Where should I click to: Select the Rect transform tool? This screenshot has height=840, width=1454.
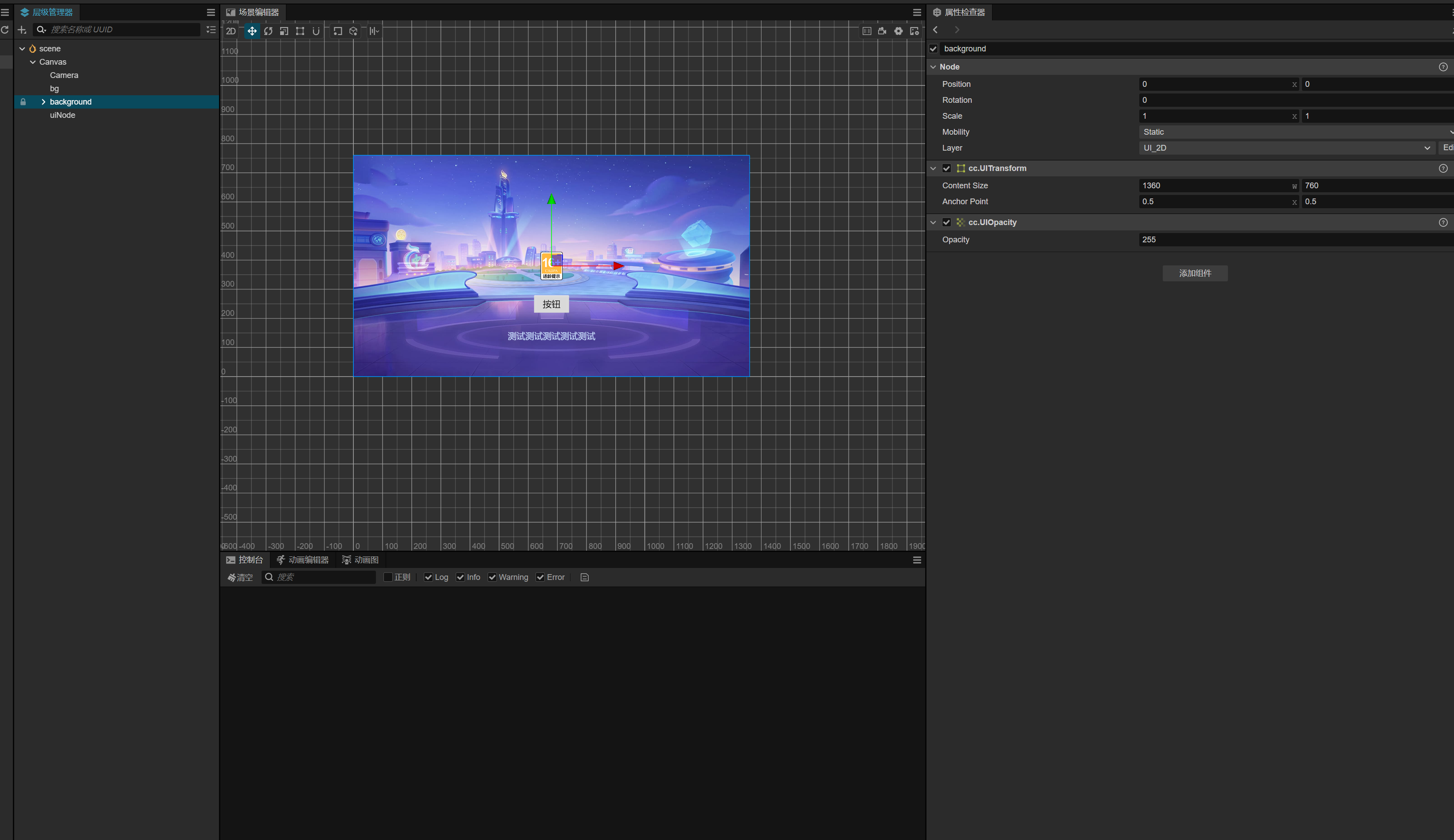point(300,31)
